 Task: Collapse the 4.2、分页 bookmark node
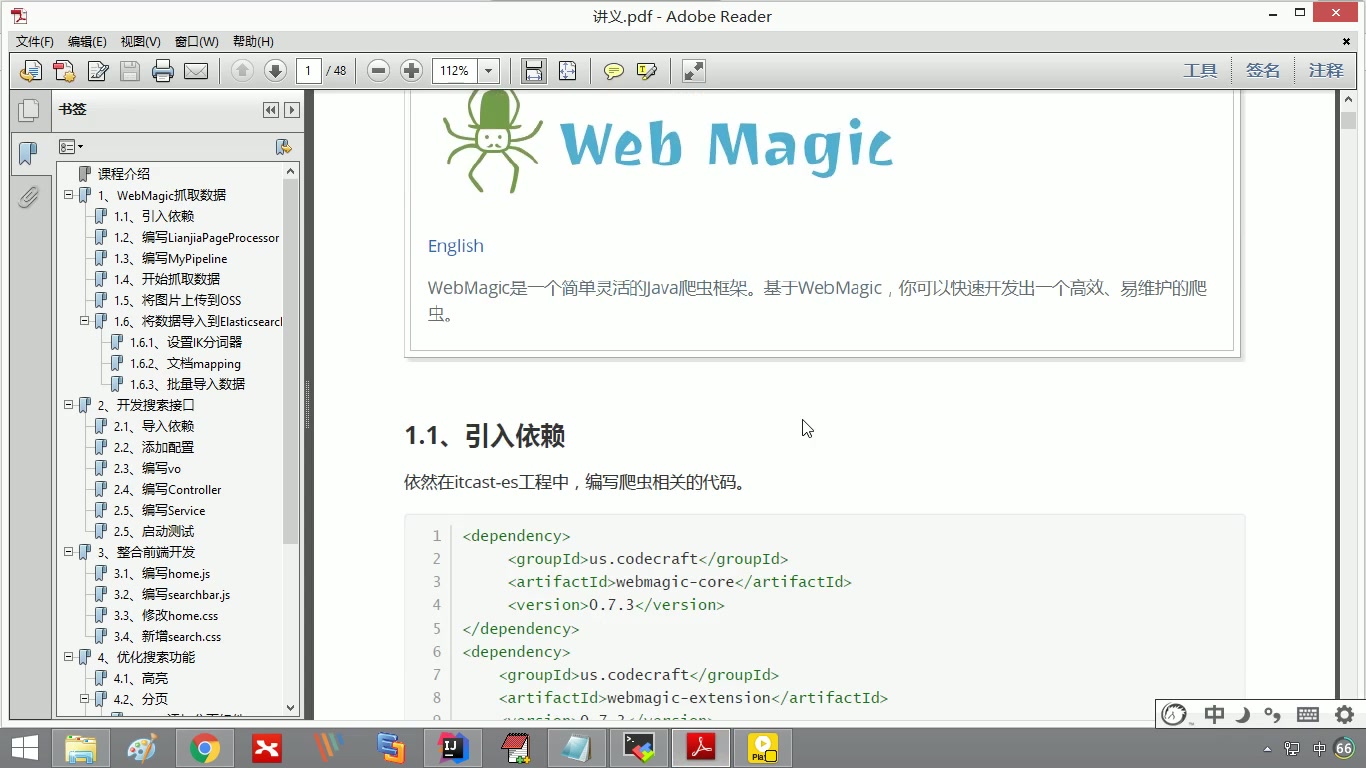tap(85, 699)
